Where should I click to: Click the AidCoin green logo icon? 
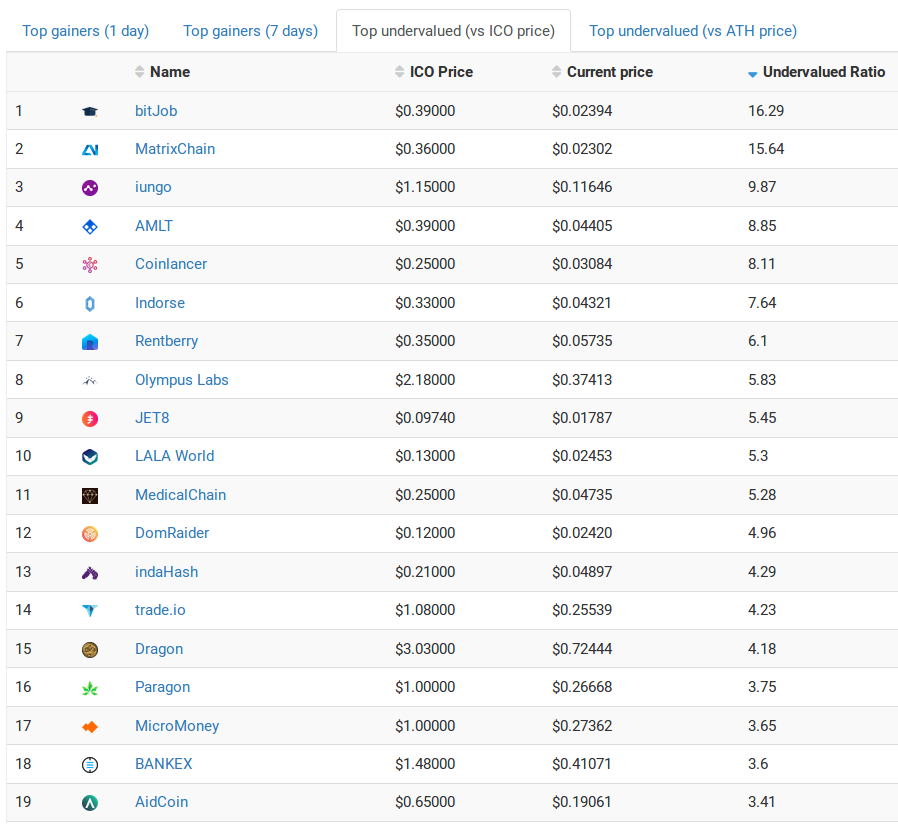pyautogui.click(x=90, y=803)
